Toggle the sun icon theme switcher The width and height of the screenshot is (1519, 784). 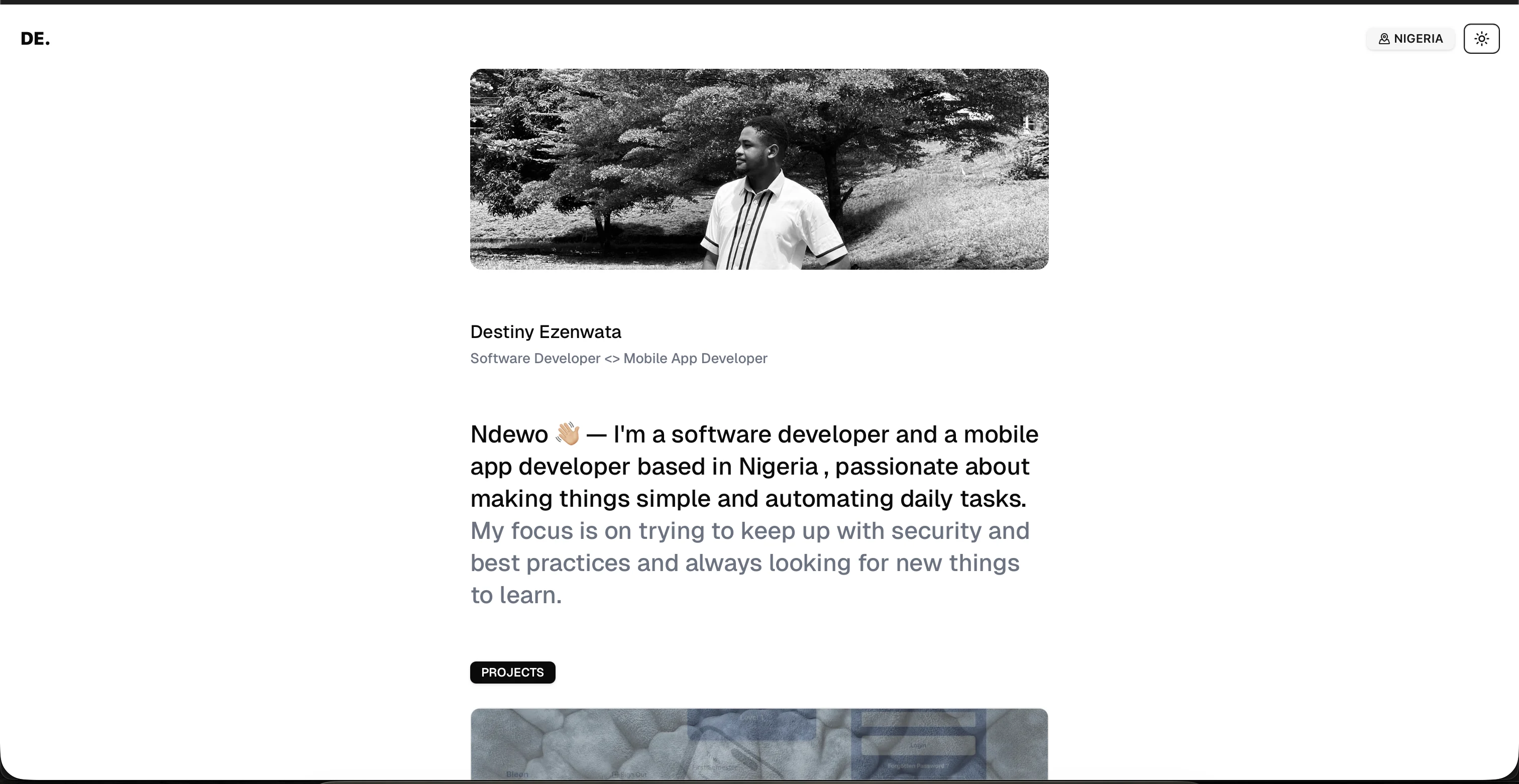pos(1481,39)
